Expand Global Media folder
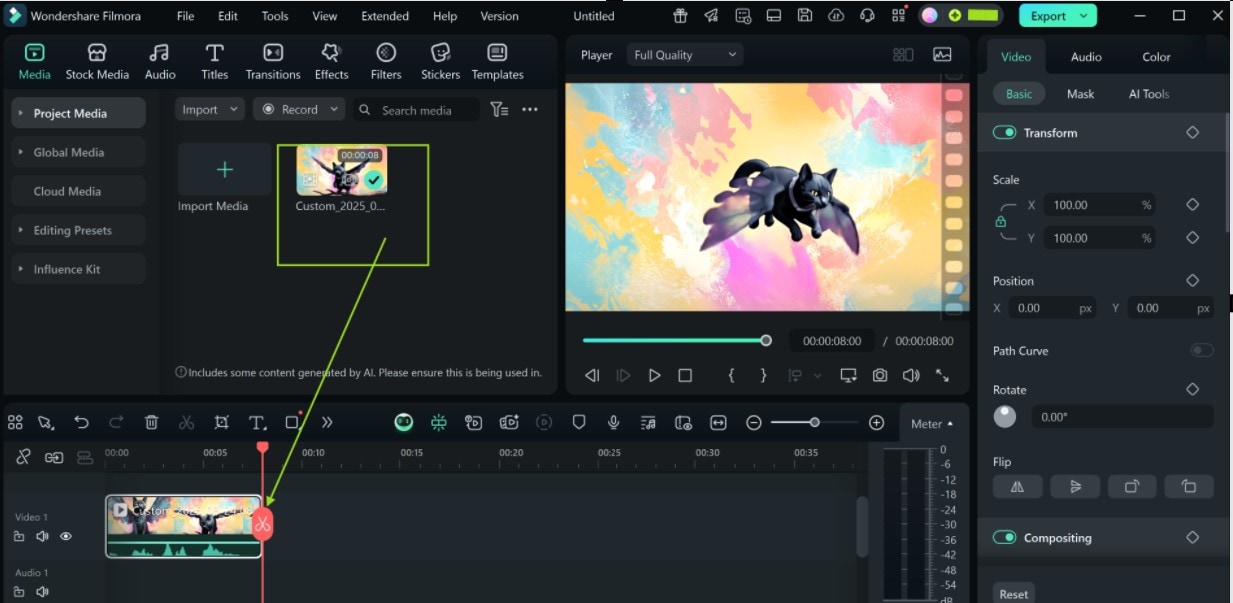Screen dimensions: 1233x603 tap(77, 152)
